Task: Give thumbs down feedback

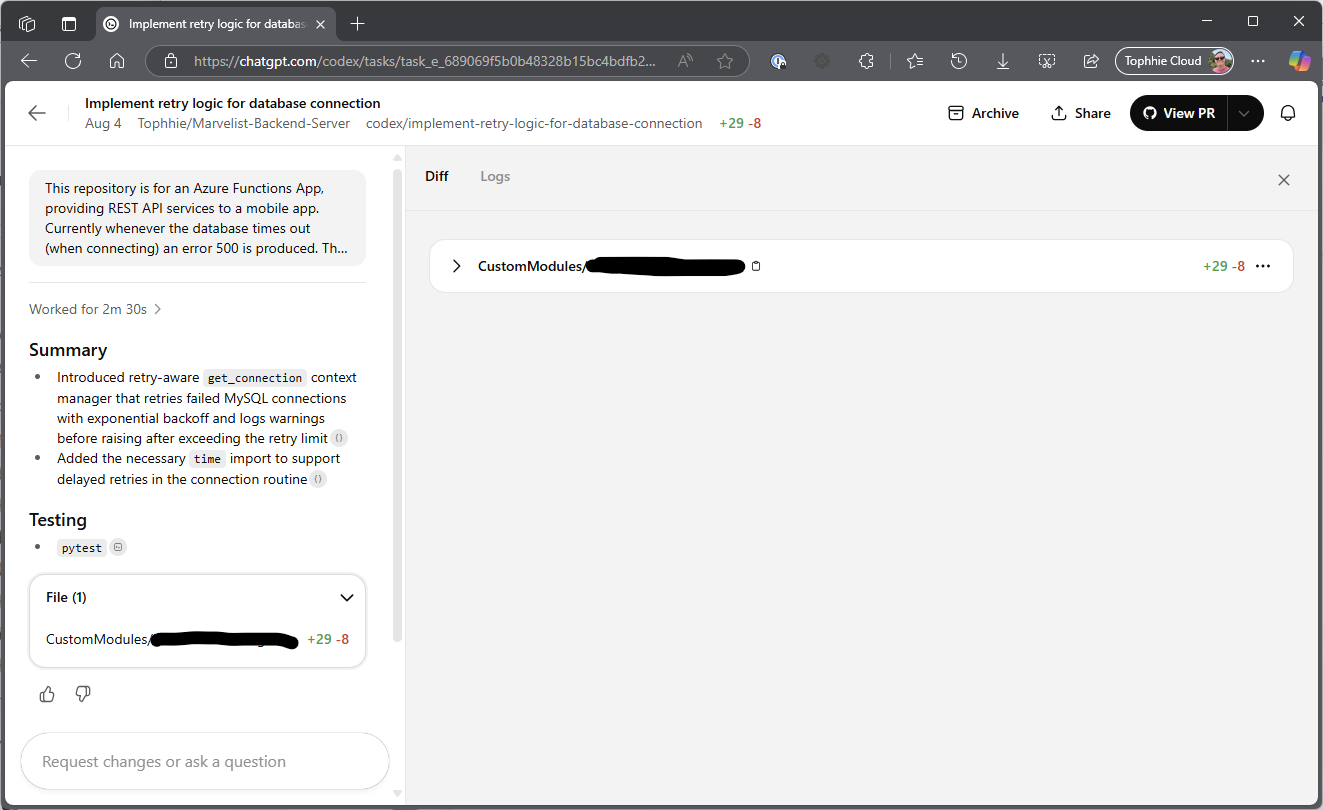Action: [x=83, y=694]
